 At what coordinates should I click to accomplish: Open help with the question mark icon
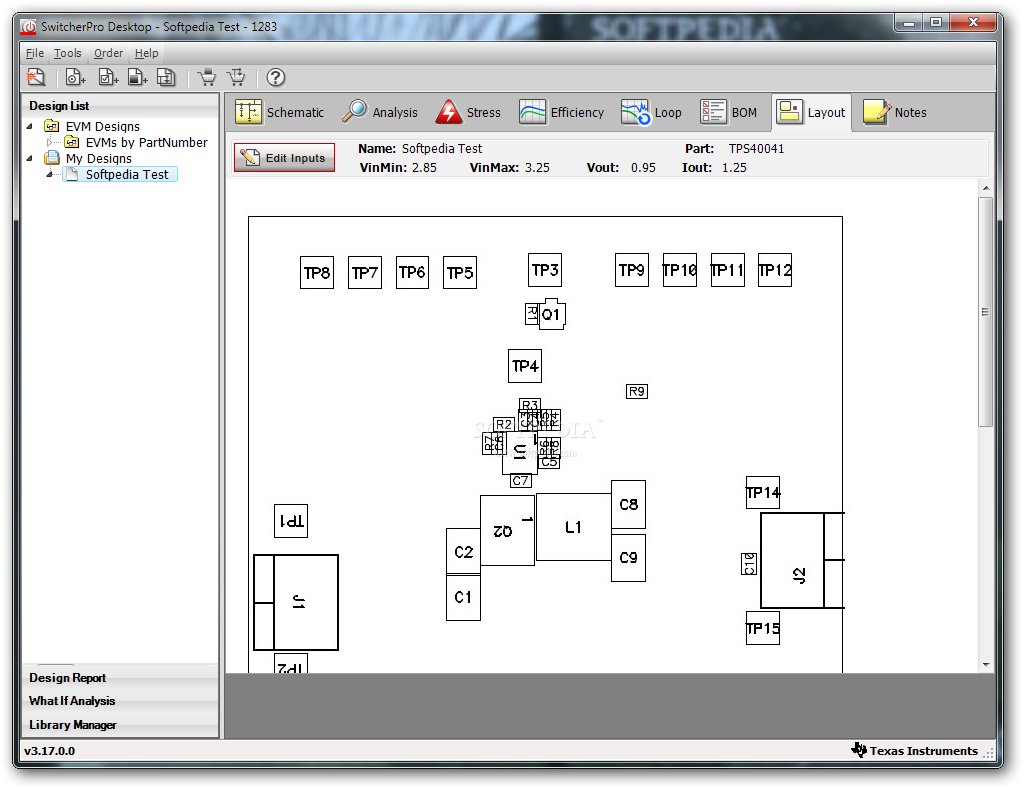[276, 77]
